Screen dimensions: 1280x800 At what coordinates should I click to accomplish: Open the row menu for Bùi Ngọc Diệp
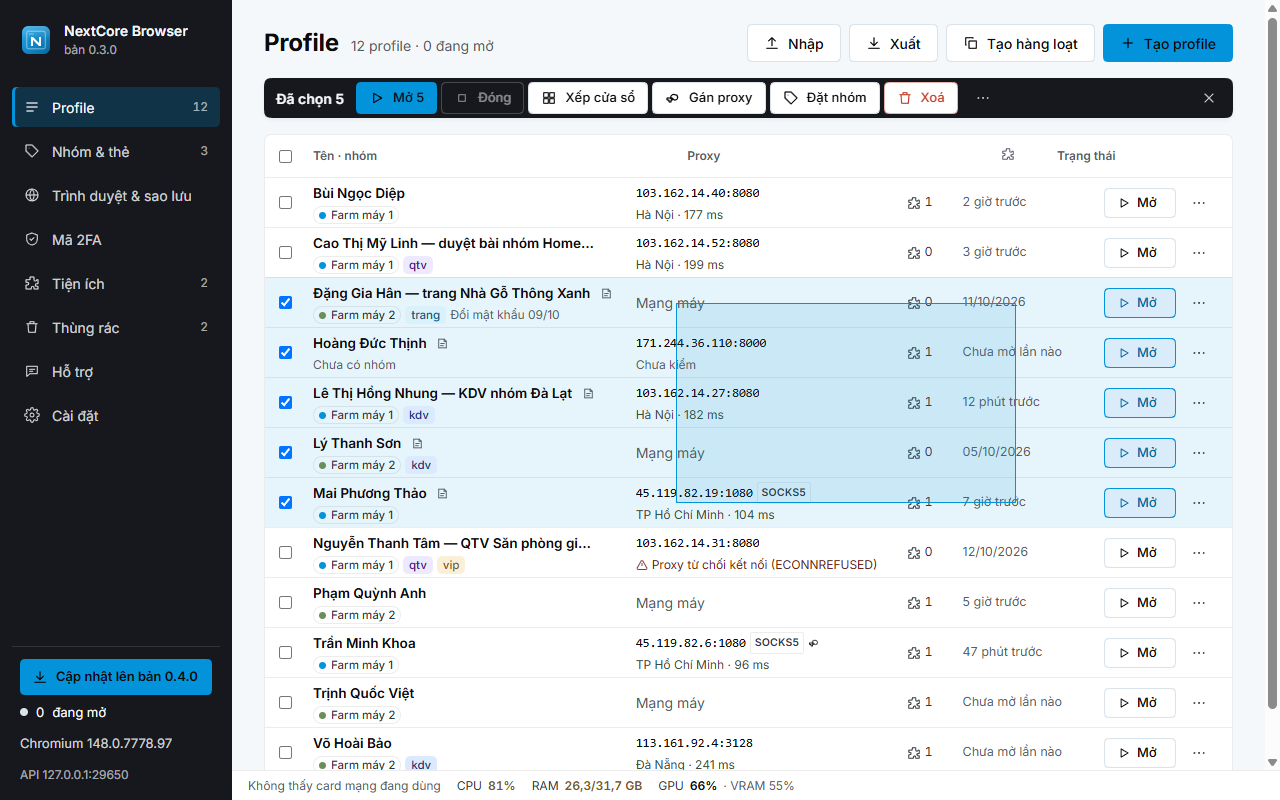[x=1199, y=202]
